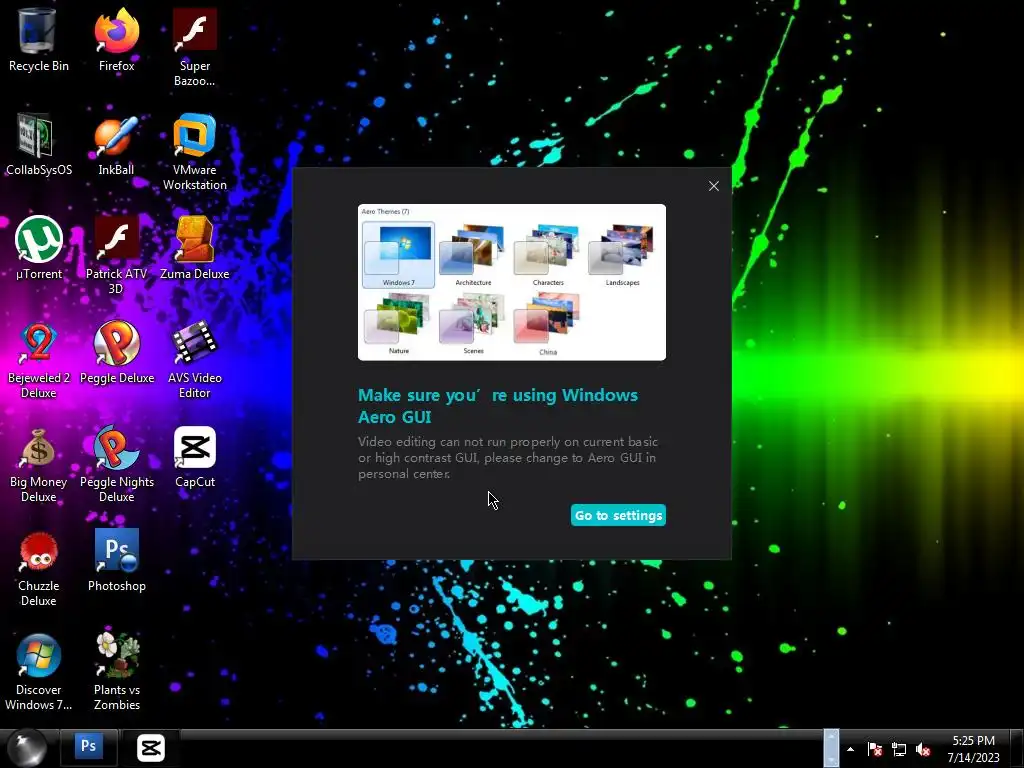This screenshot has width=1024, height=768.
Task: Close the Aero GUI warning dialog
Action: pyautogui.click(x=714, y=186)
